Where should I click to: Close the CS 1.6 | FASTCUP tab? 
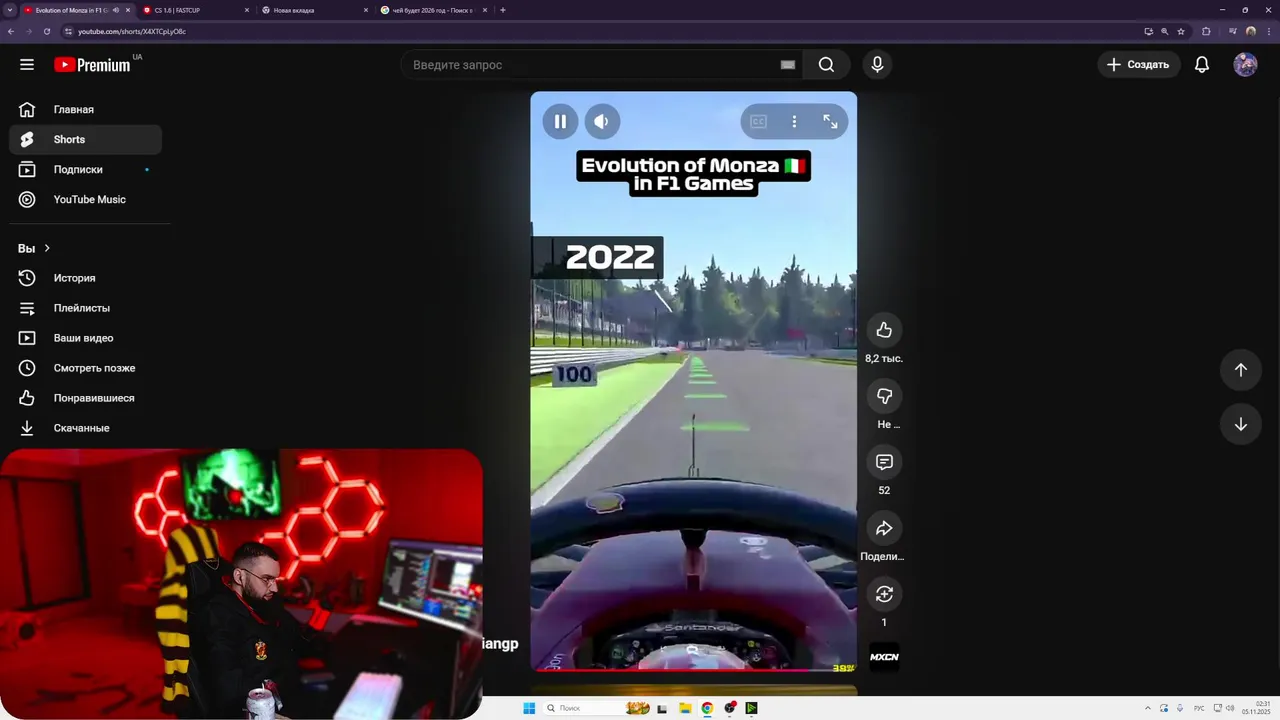click(247, 10)
